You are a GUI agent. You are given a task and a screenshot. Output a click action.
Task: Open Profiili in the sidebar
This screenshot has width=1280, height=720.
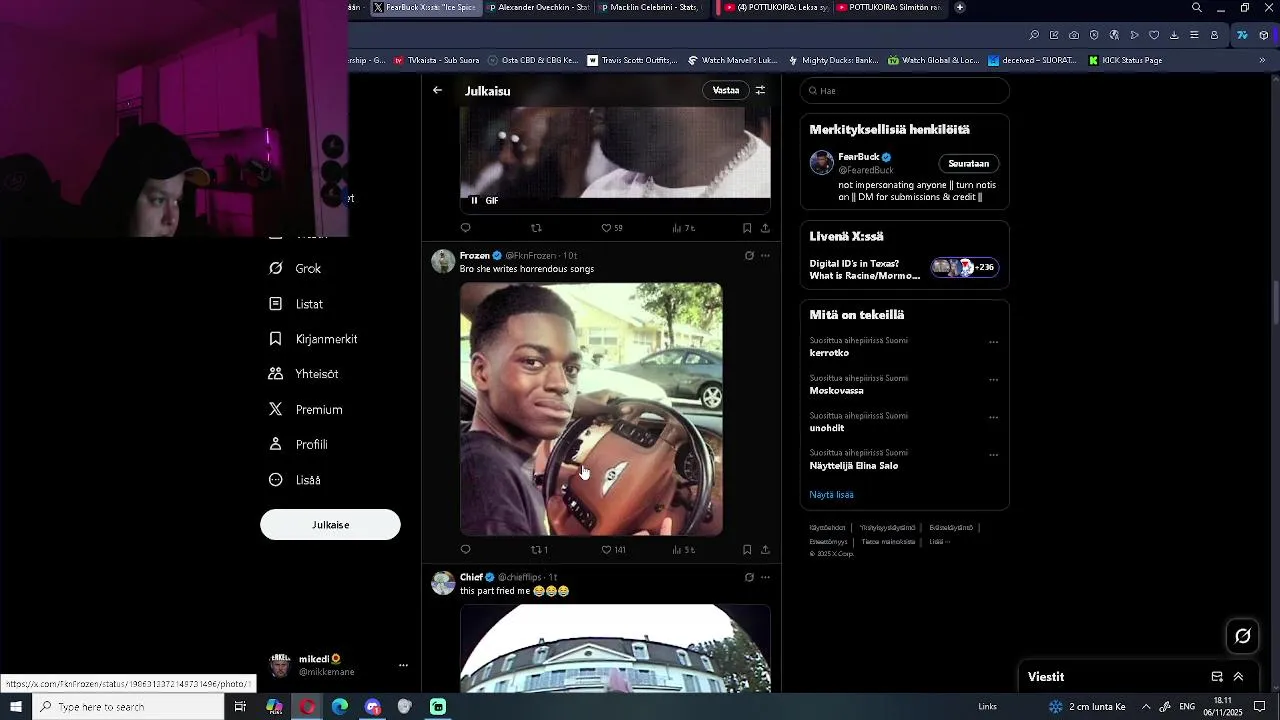[298, 445]
